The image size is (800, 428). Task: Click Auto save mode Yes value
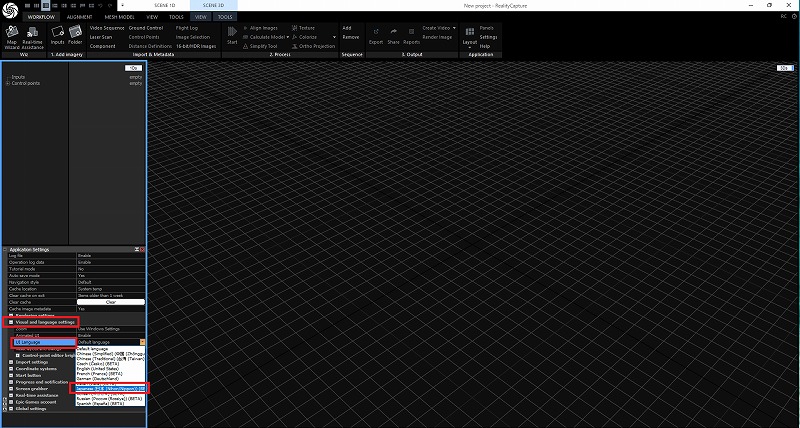click(x=111, y=275)
